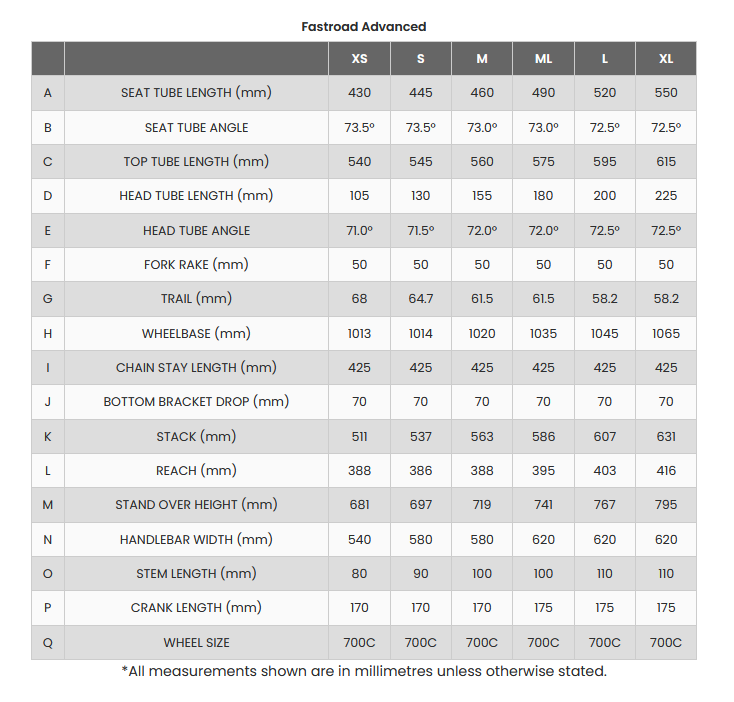Select the XS size column header
The image size is (734, 702).
(359, 59)
